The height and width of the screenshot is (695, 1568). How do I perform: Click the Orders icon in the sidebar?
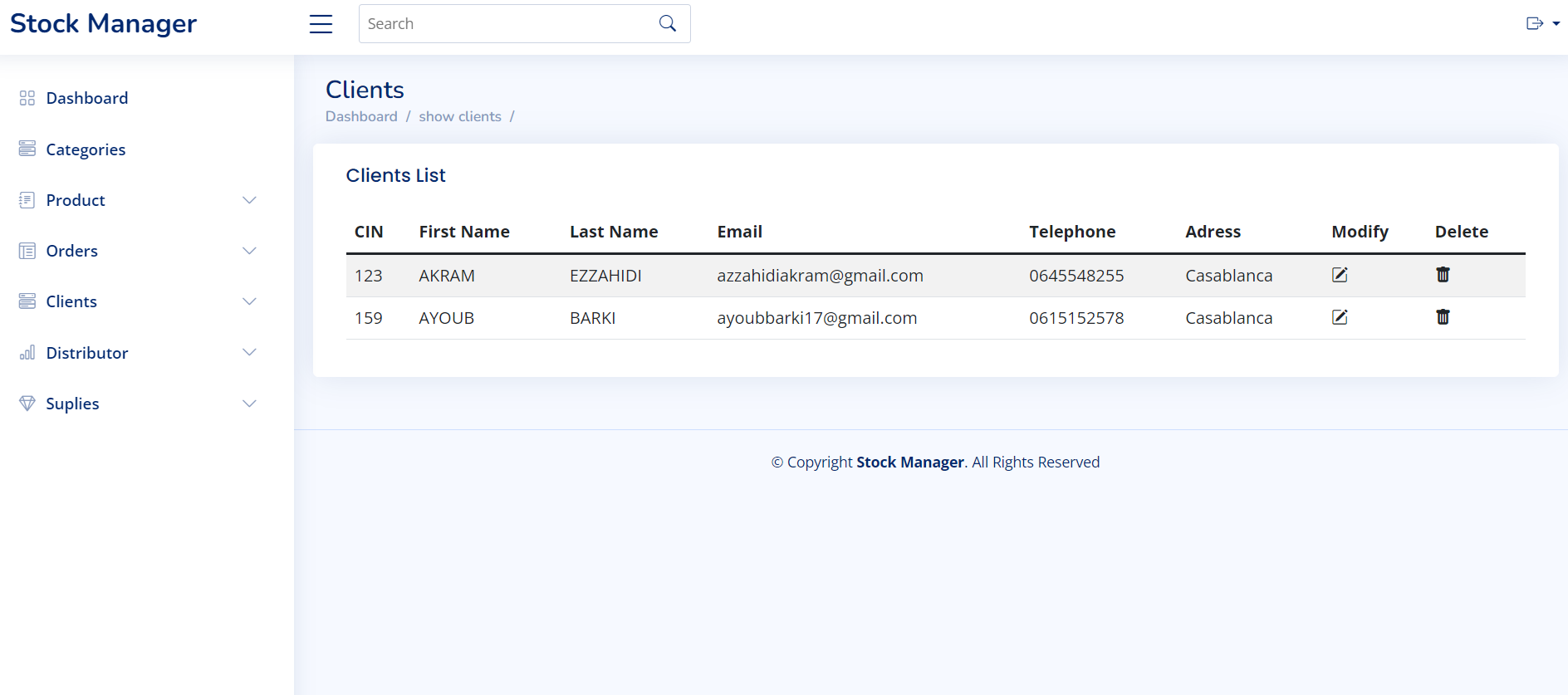(x=27, y=251)
